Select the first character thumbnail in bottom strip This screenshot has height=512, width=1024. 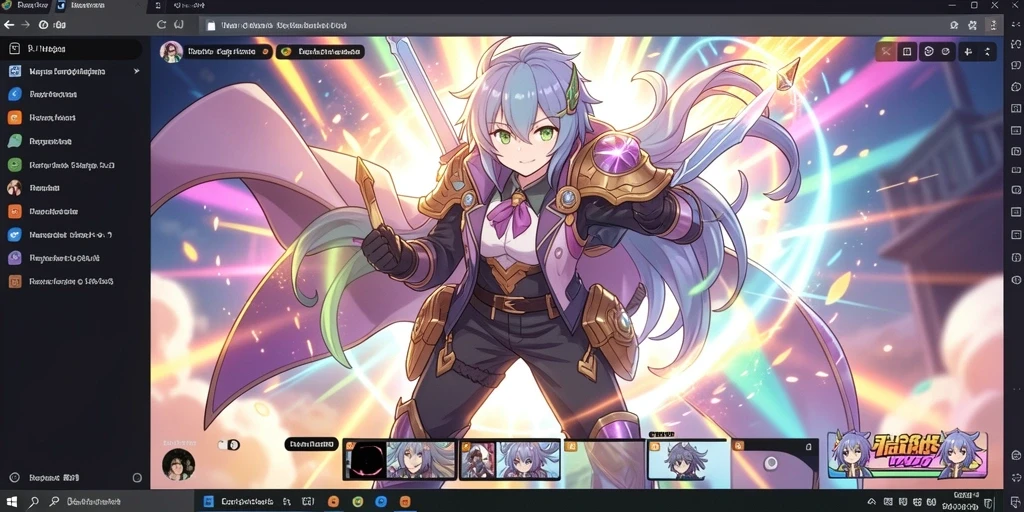(x=399, y=460)
